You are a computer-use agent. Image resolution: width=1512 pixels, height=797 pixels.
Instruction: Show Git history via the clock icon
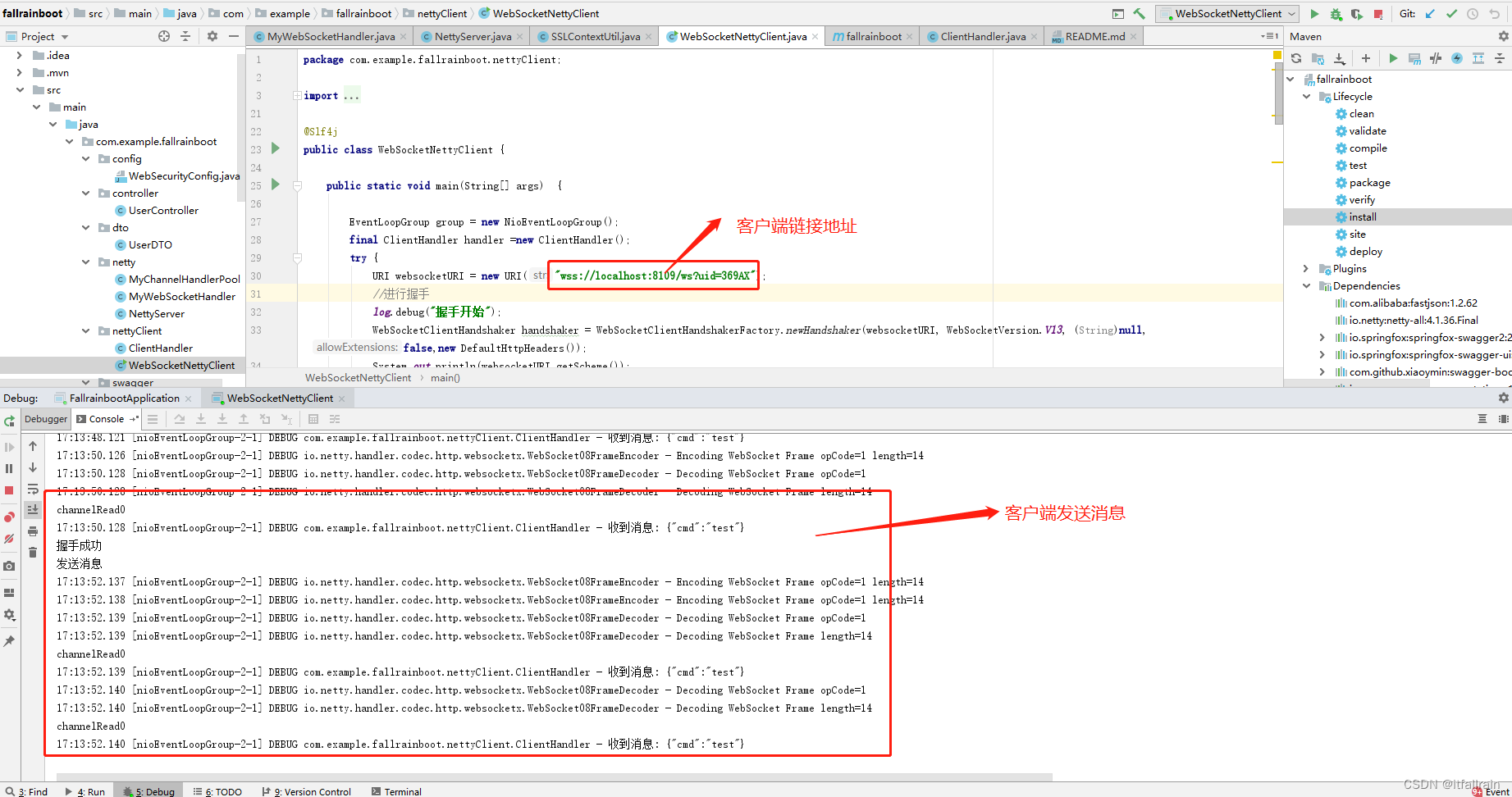click(x=1473, y=14)
